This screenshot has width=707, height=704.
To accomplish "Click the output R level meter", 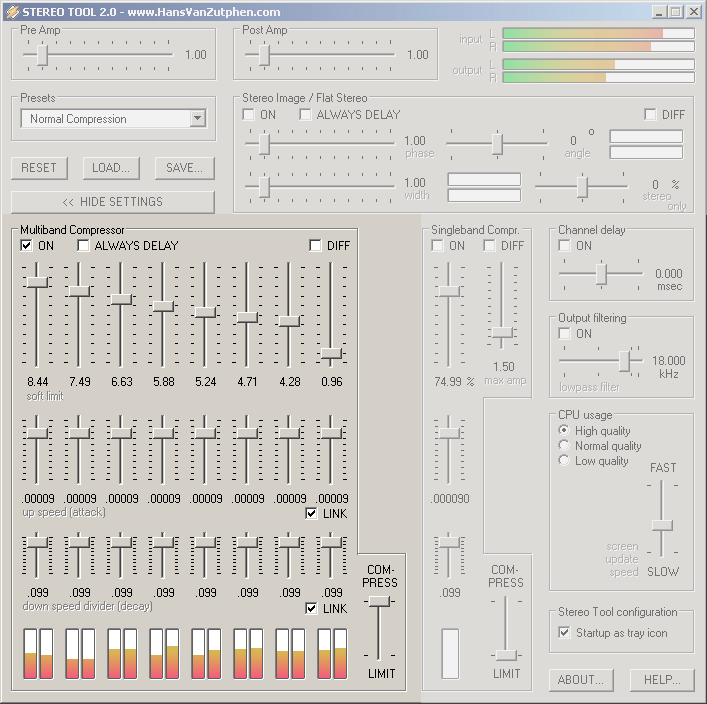I will 598,78.
